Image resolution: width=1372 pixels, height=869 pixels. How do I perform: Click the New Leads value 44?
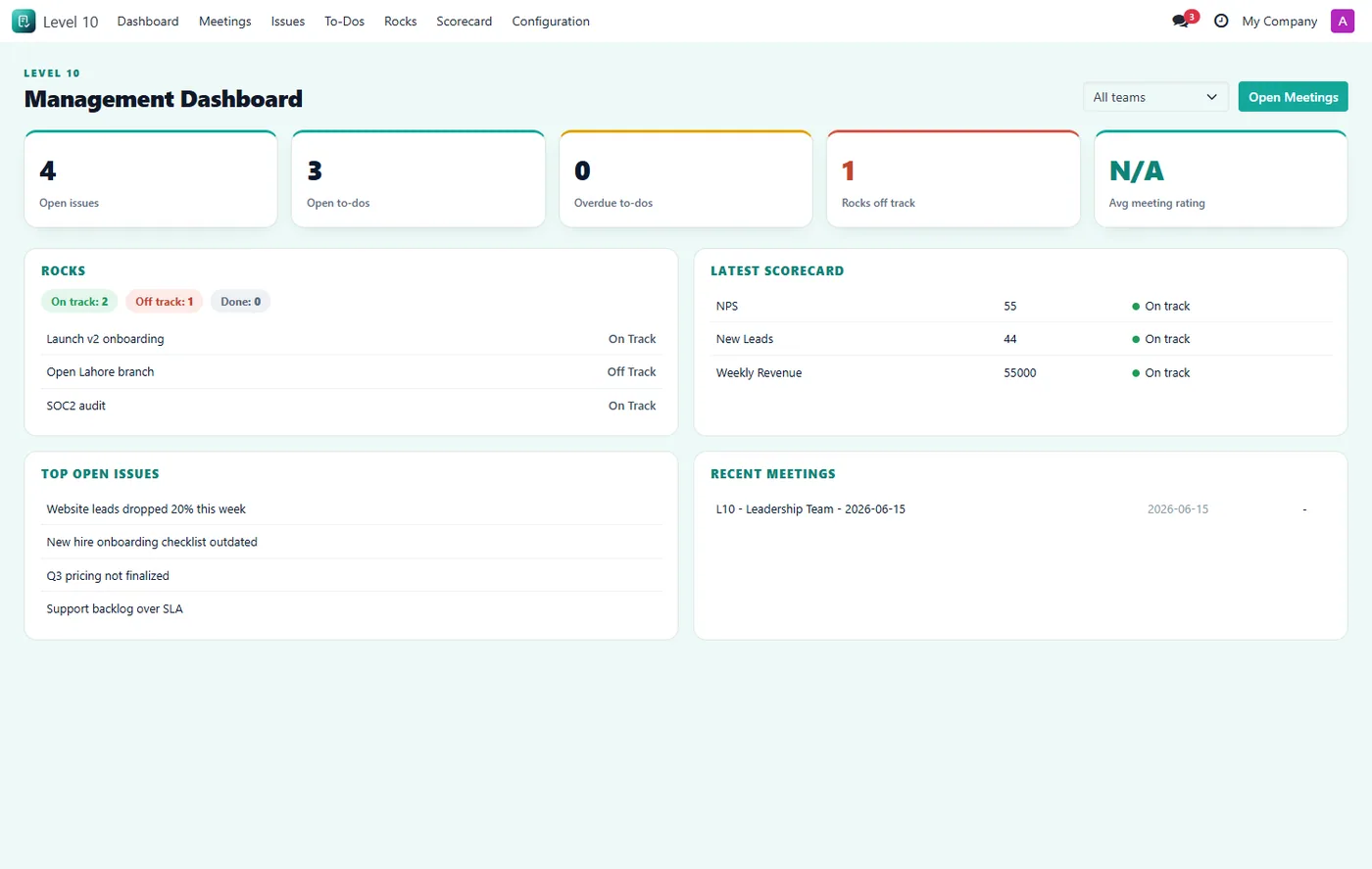tap(1010, 339)
